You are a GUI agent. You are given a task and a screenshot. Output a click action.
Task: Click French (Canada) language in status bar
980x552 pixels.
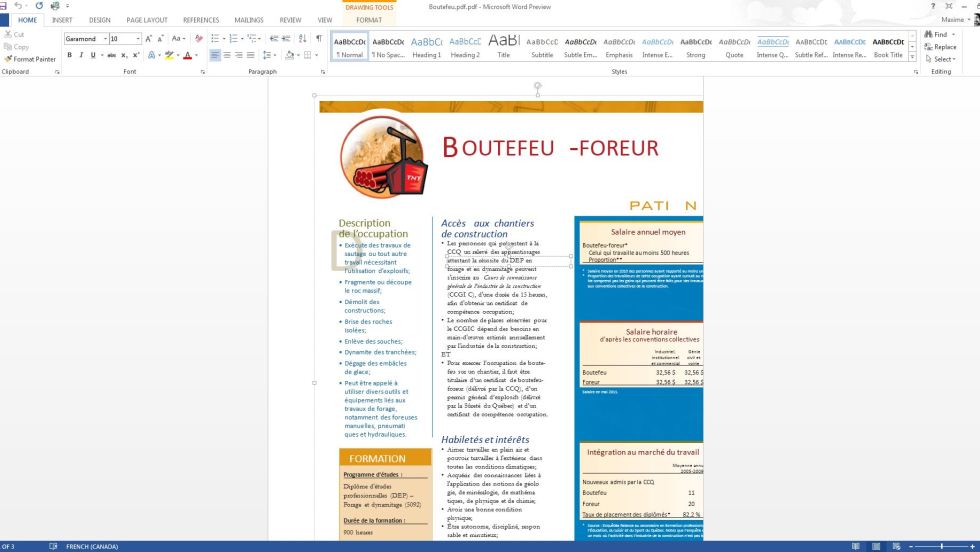(x=90, y=547)
